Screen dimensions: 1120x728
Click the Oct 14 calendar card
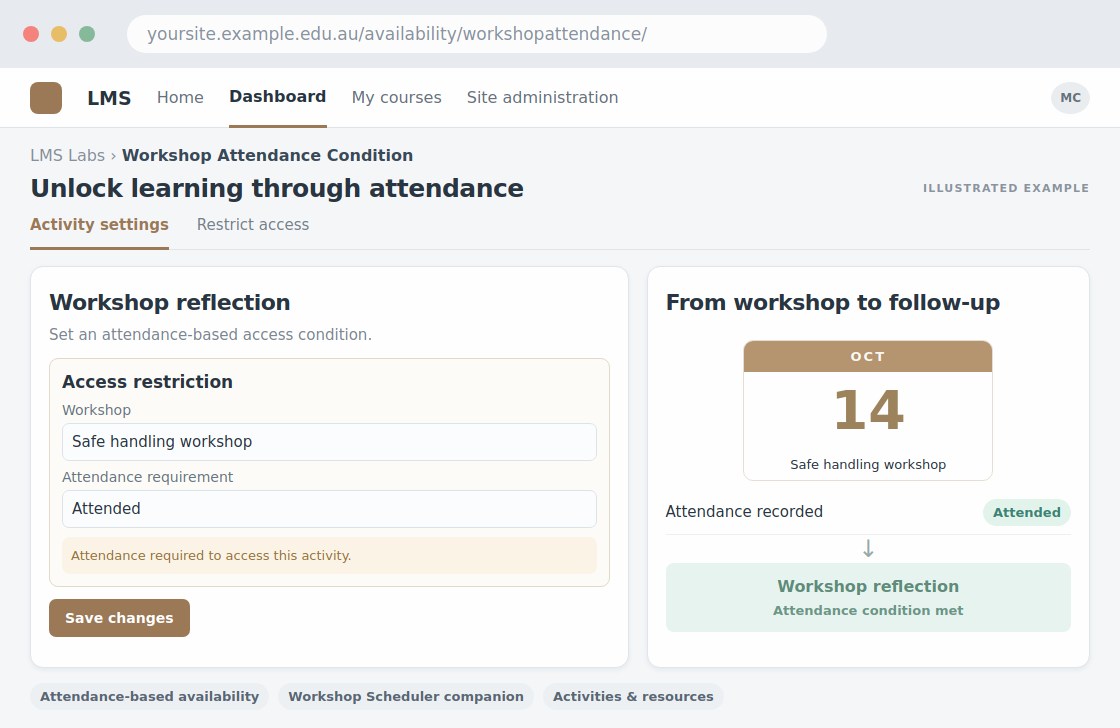tap(868, 411)
